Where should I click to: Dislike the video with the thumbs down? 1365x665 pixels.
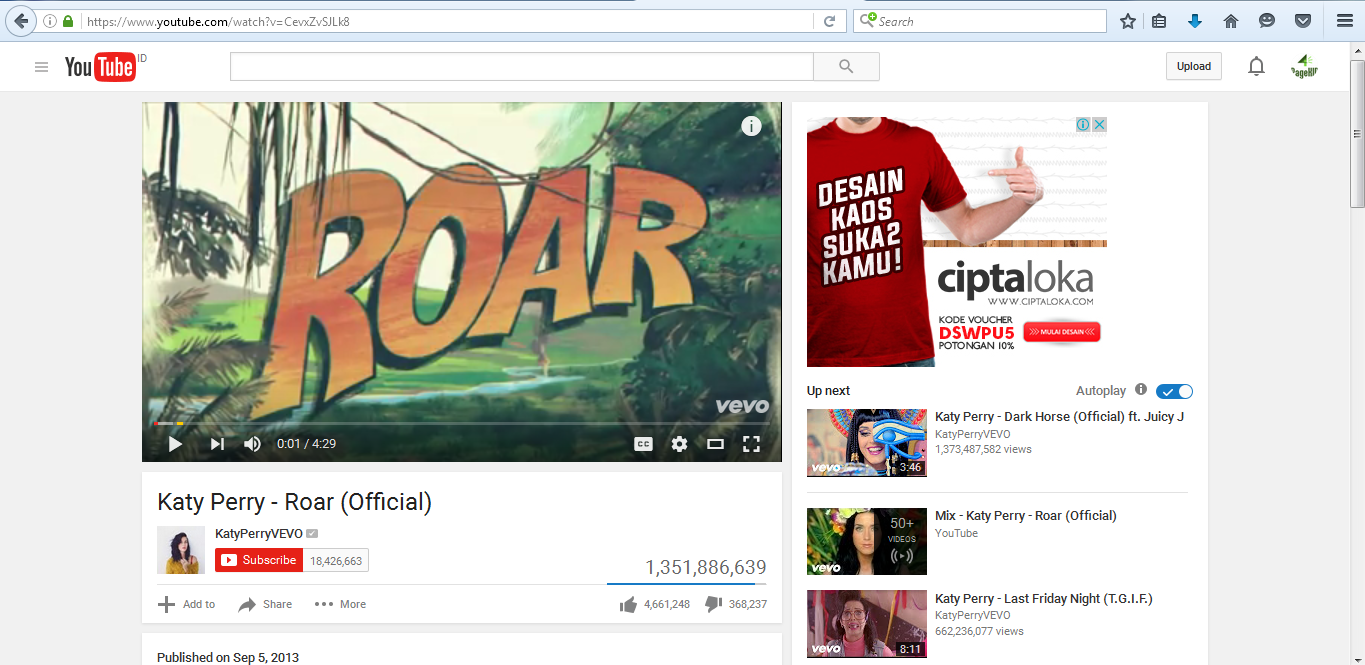713,604
